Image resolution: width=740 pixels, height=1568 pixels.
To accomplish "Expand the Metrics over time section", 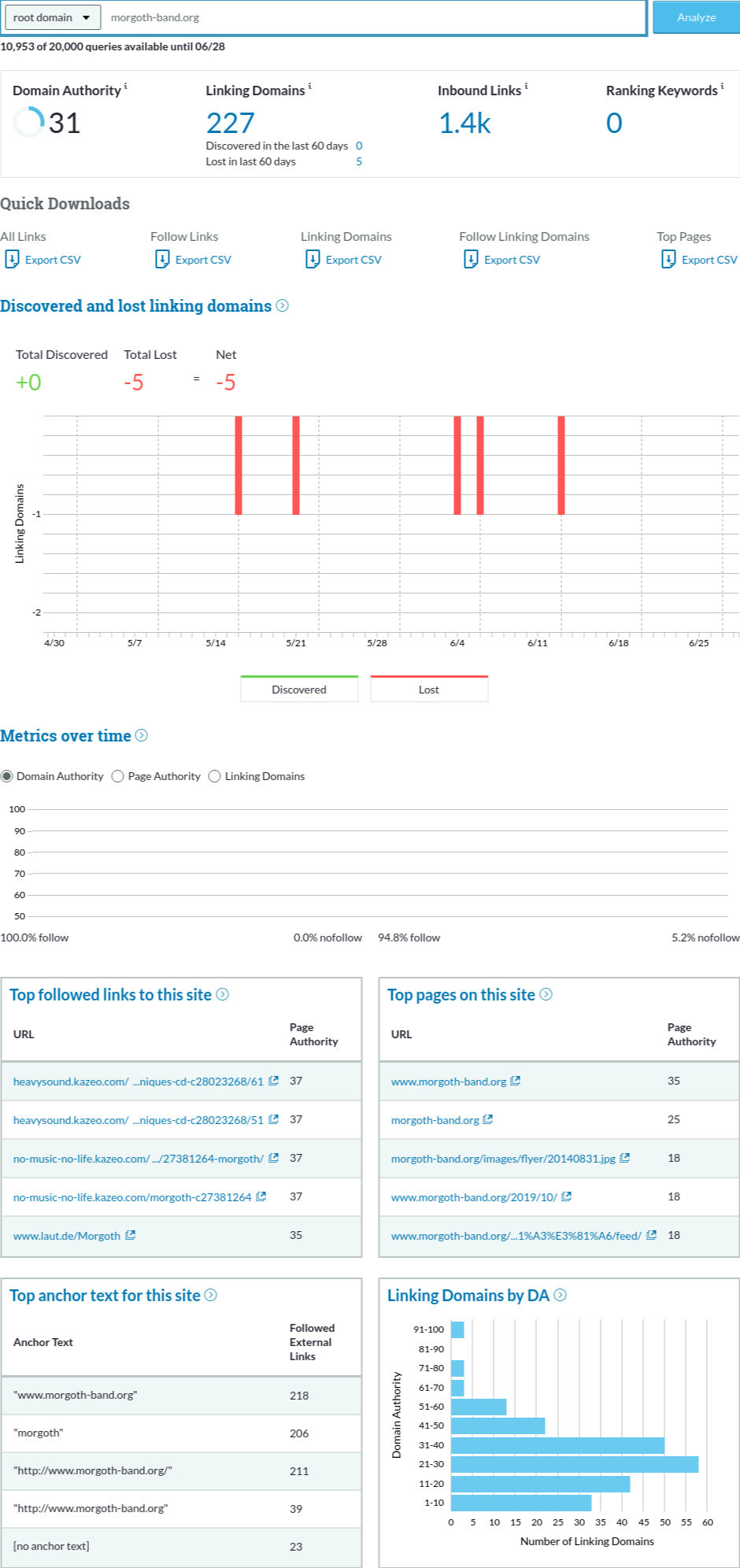I will [x=142, y=735].
